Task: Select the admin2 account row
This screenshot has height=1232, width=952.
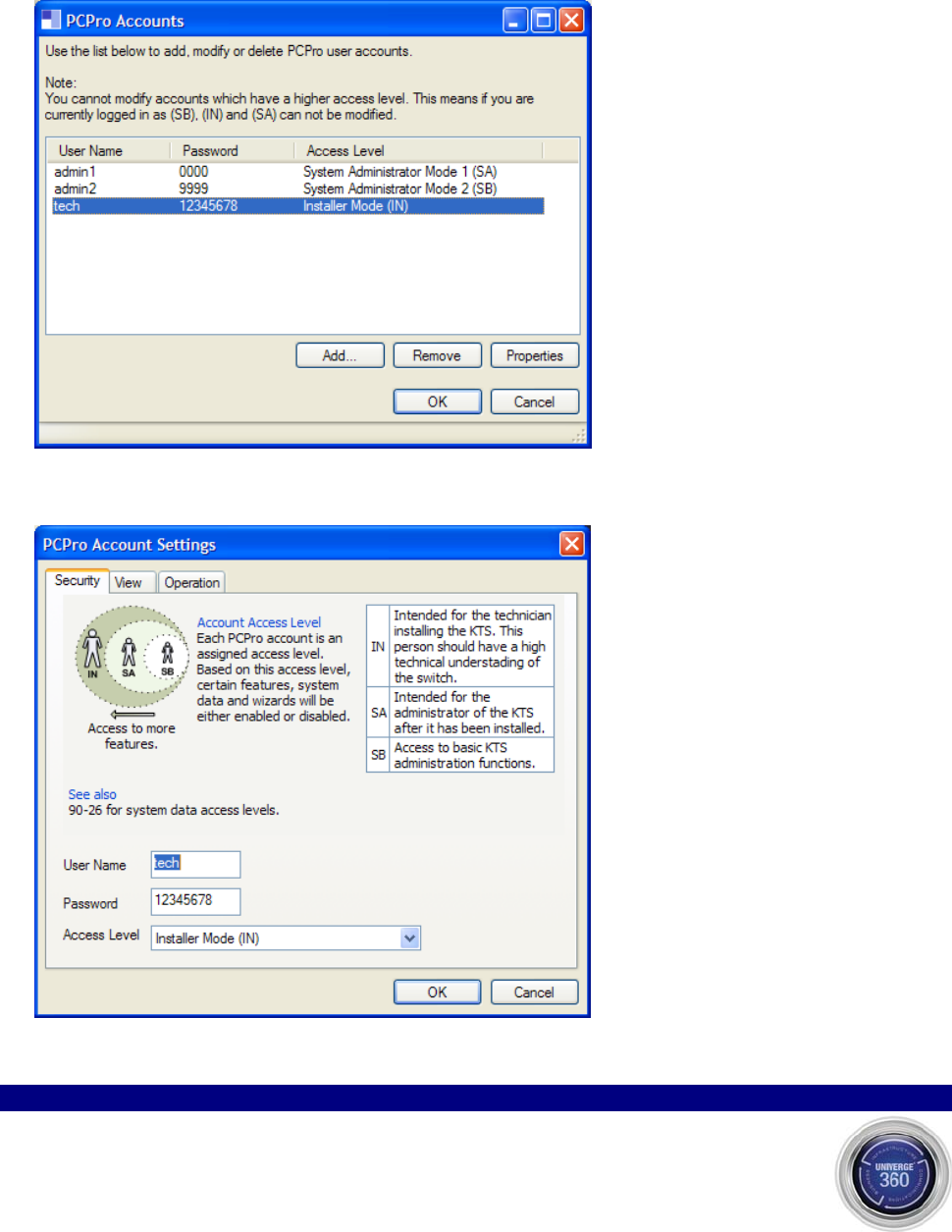Action: pyautogui.click(x=298, y=188)
